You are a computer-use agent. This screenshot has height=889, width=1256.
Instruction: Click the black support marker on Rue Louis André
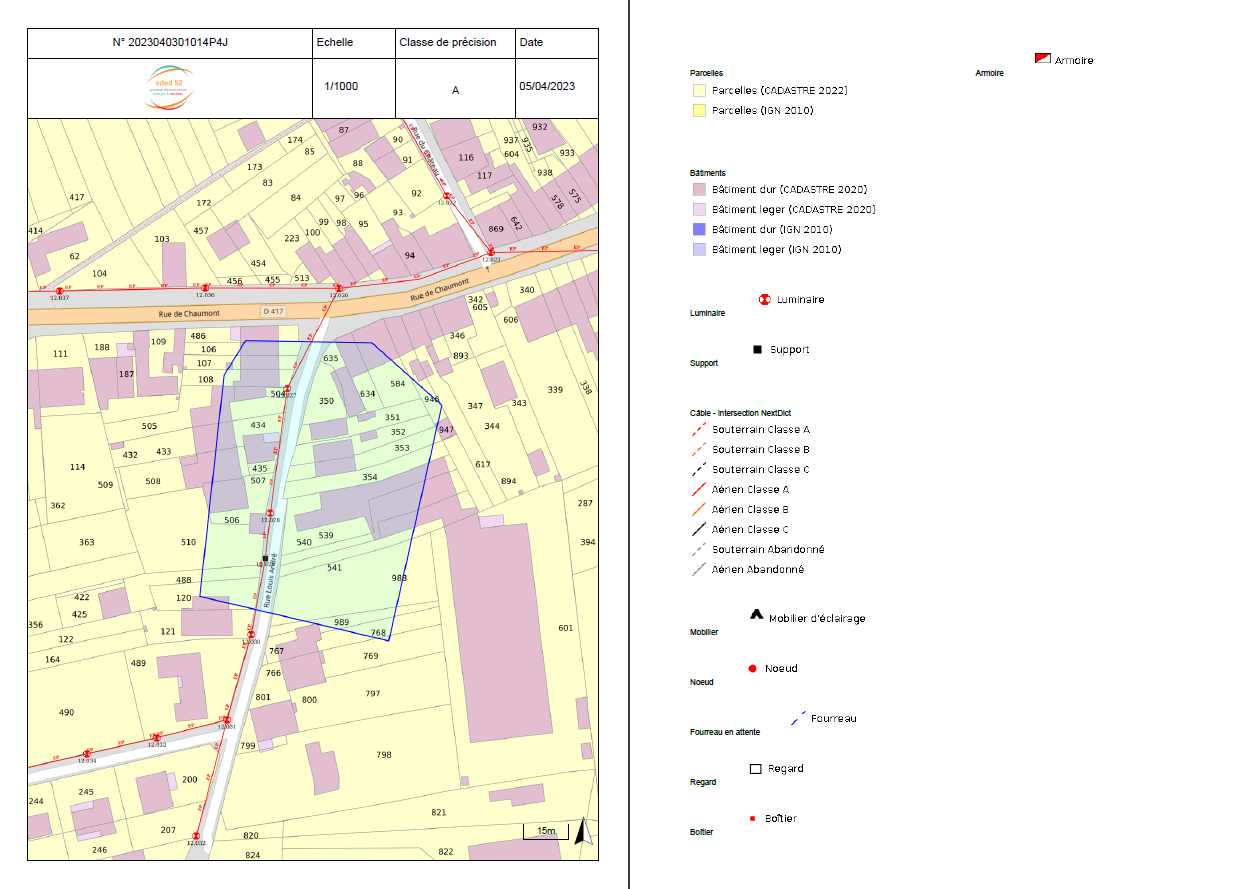[265, 558]
